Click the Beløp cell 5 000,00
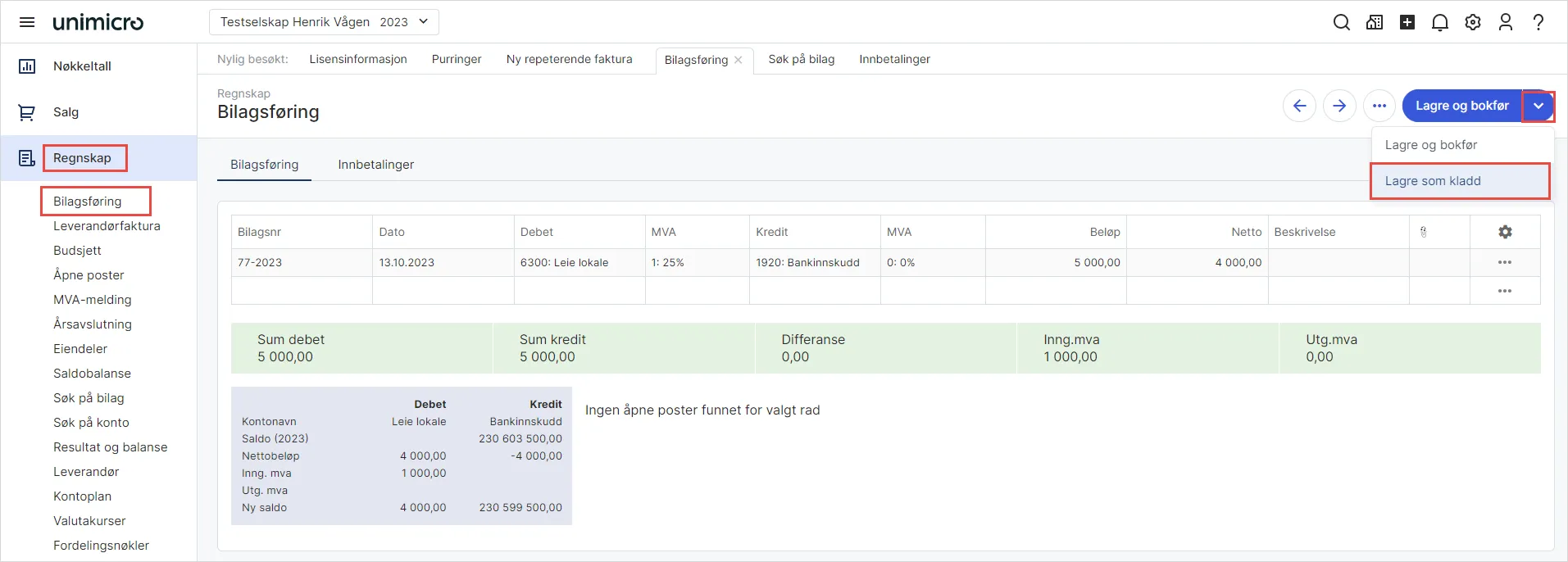1568x562 pixels. pos(1056,262)
